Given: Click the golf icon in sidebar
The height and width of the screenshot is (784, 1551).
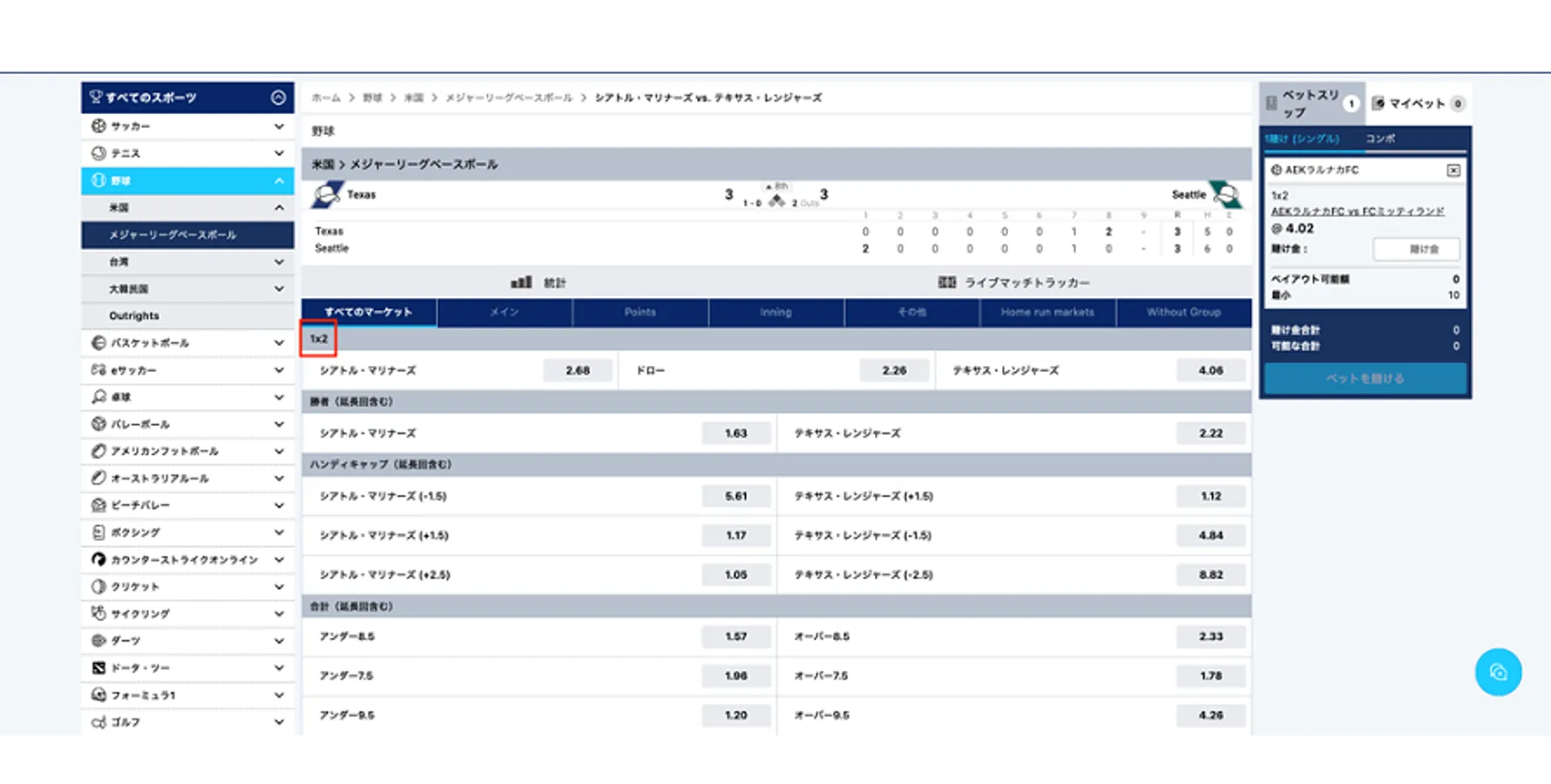Looking at the screenshot, I should pyautogui.click(x=98, y=722).
